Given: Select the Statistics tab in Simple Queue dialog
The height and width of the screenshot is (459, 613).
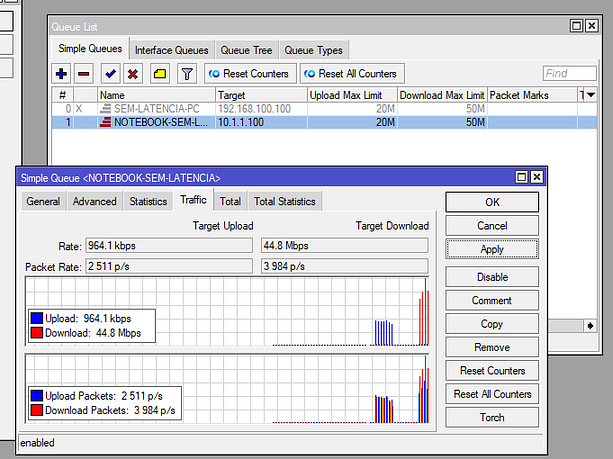Looking at the screenshot, I should 148,201.
